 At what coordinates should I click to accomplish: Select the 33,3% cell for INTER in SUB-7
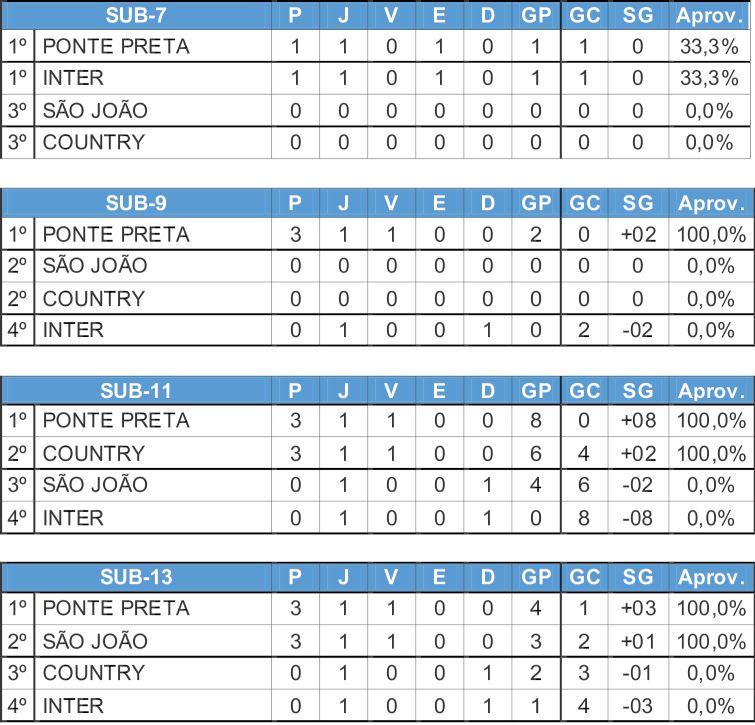click(x=709, y=78)
